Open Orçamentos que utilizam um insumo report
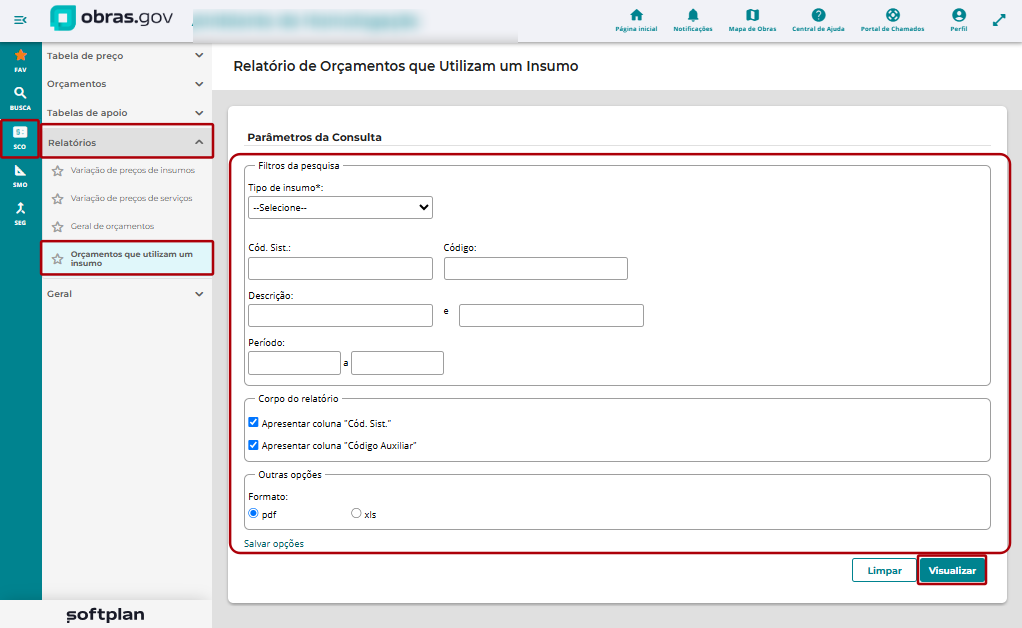 132,259
